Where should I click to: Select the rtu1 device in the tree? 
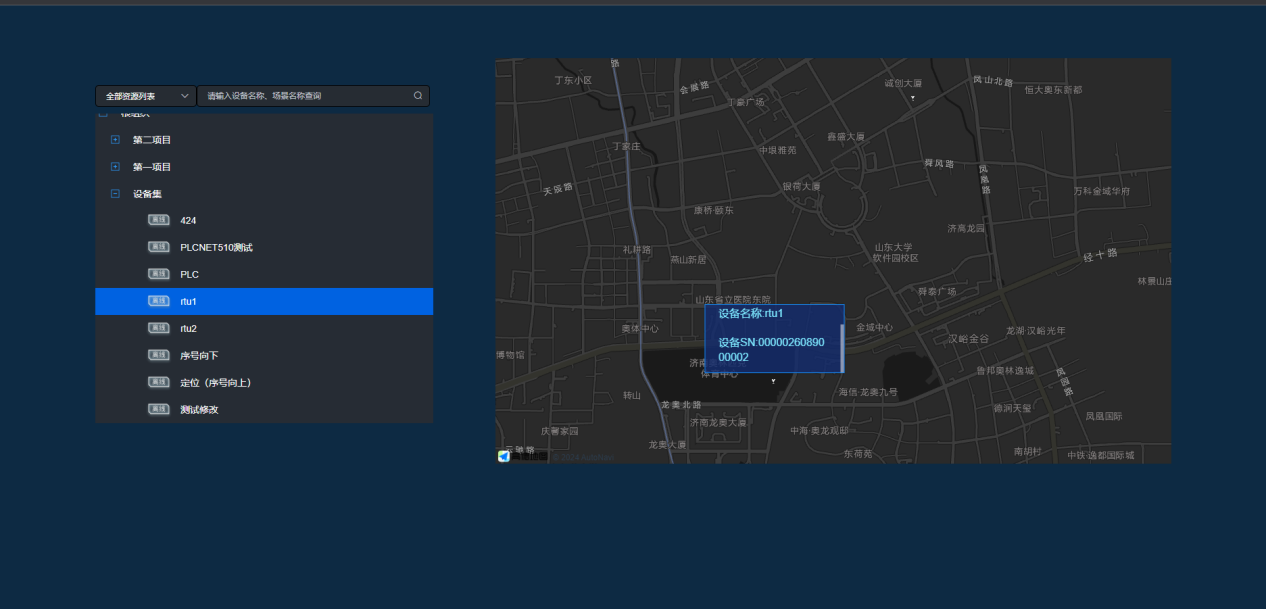(x=188, y=301)
